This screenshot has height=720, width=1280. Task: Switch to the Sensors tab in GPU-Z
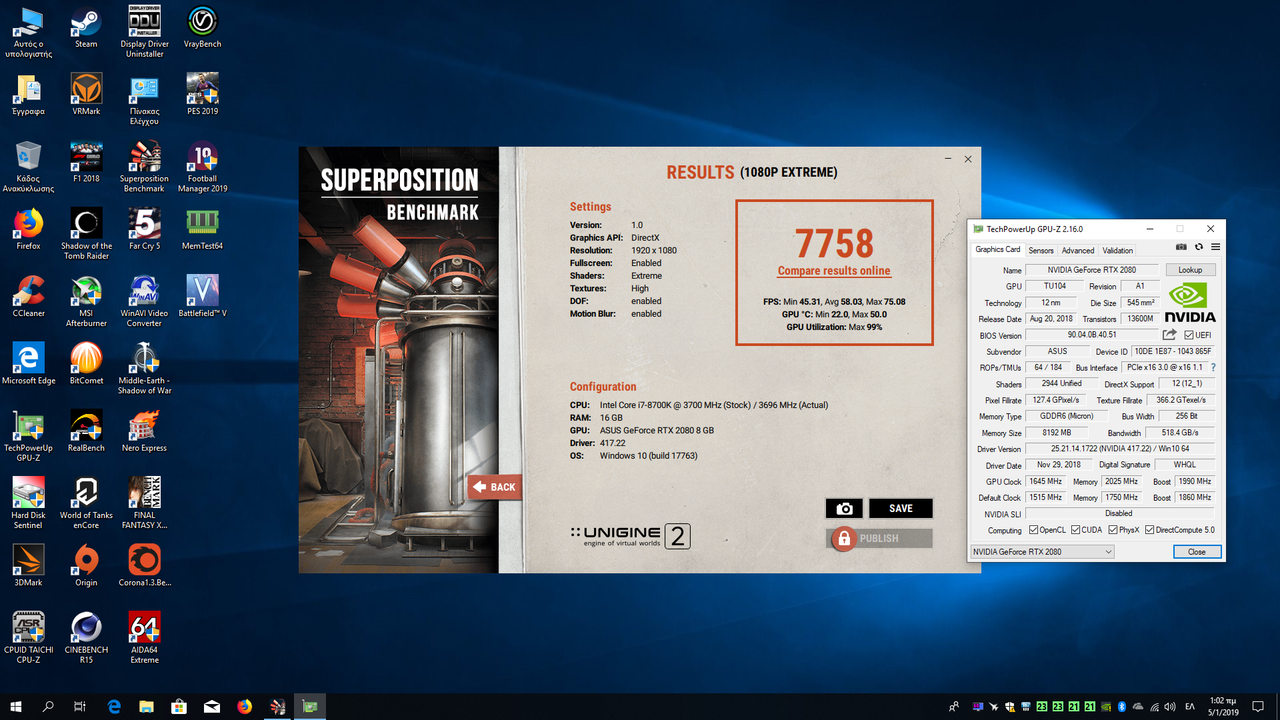pyautogui.click(x=1041, y=250)
